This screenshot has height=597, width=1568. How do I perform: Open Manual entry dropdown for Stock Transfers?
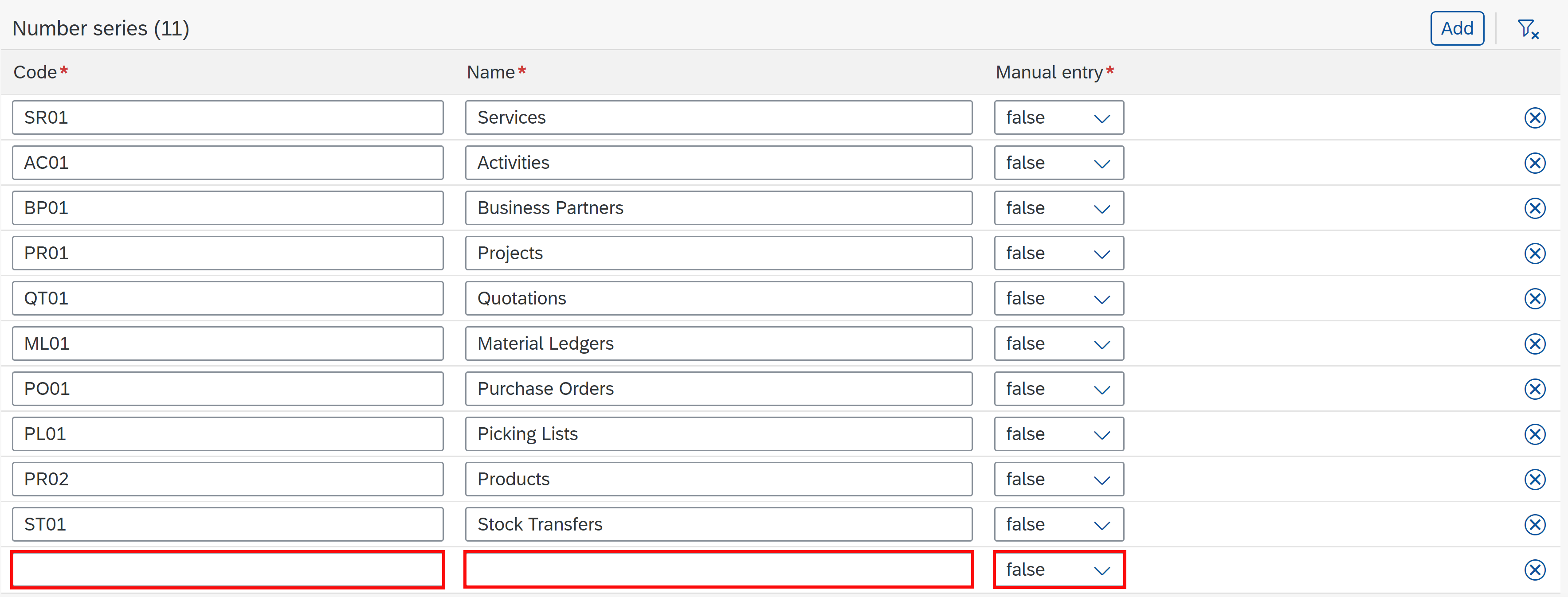pos(1058,525)
